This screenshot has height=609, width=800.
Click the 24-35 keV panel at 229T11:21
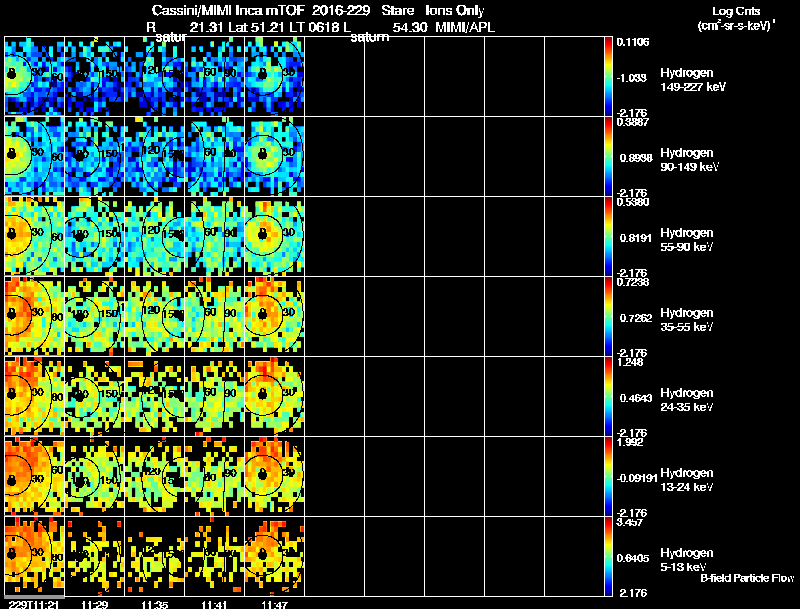[35, 396]
